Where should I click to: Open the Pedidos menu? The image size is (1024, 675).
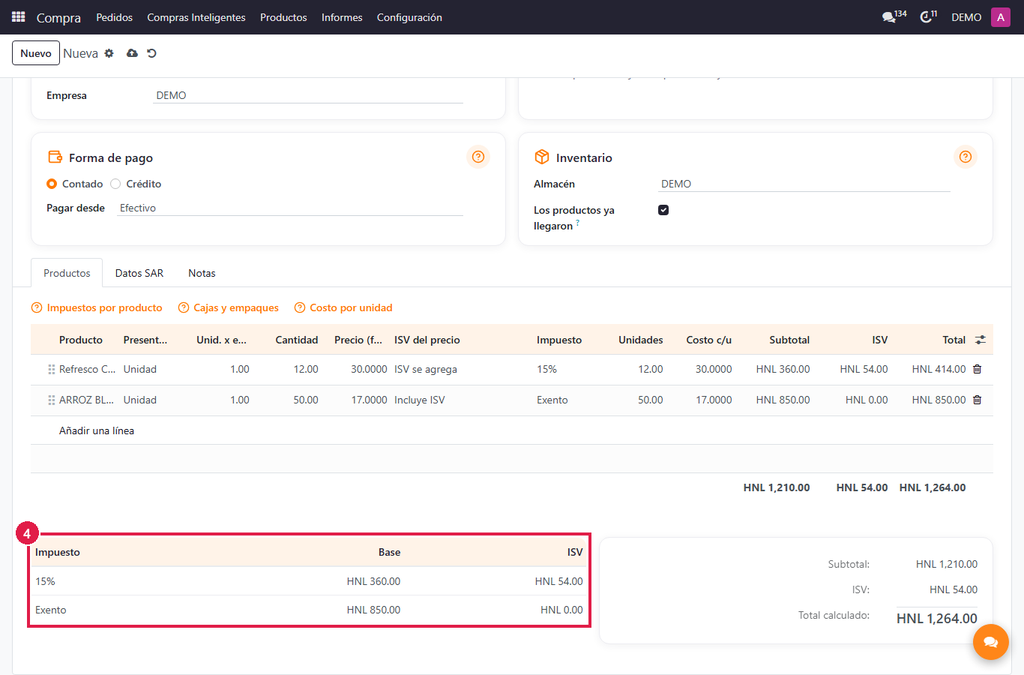click(114, 18)
